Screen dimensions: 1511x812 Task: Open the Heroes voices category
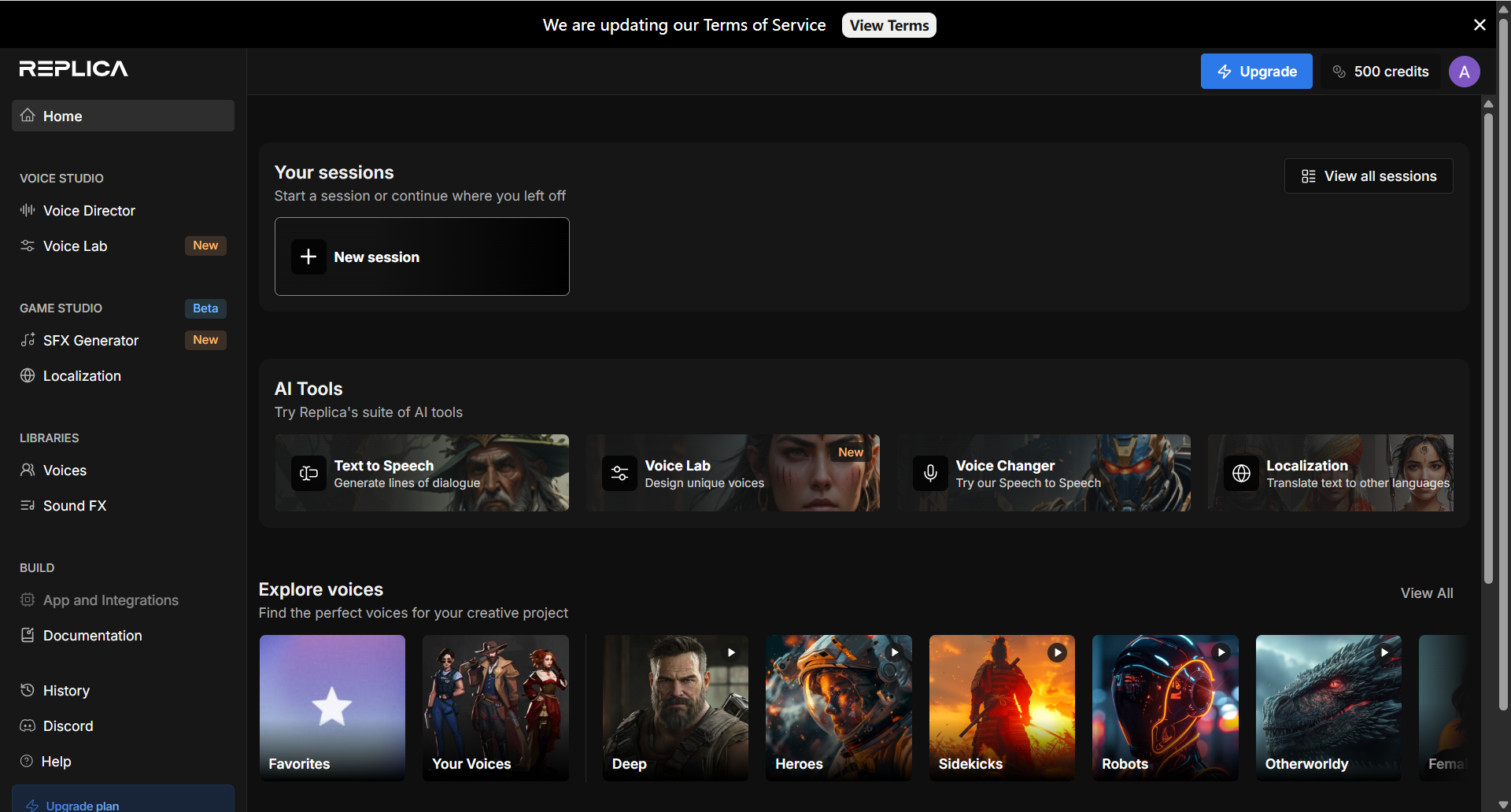pos(839,708)
